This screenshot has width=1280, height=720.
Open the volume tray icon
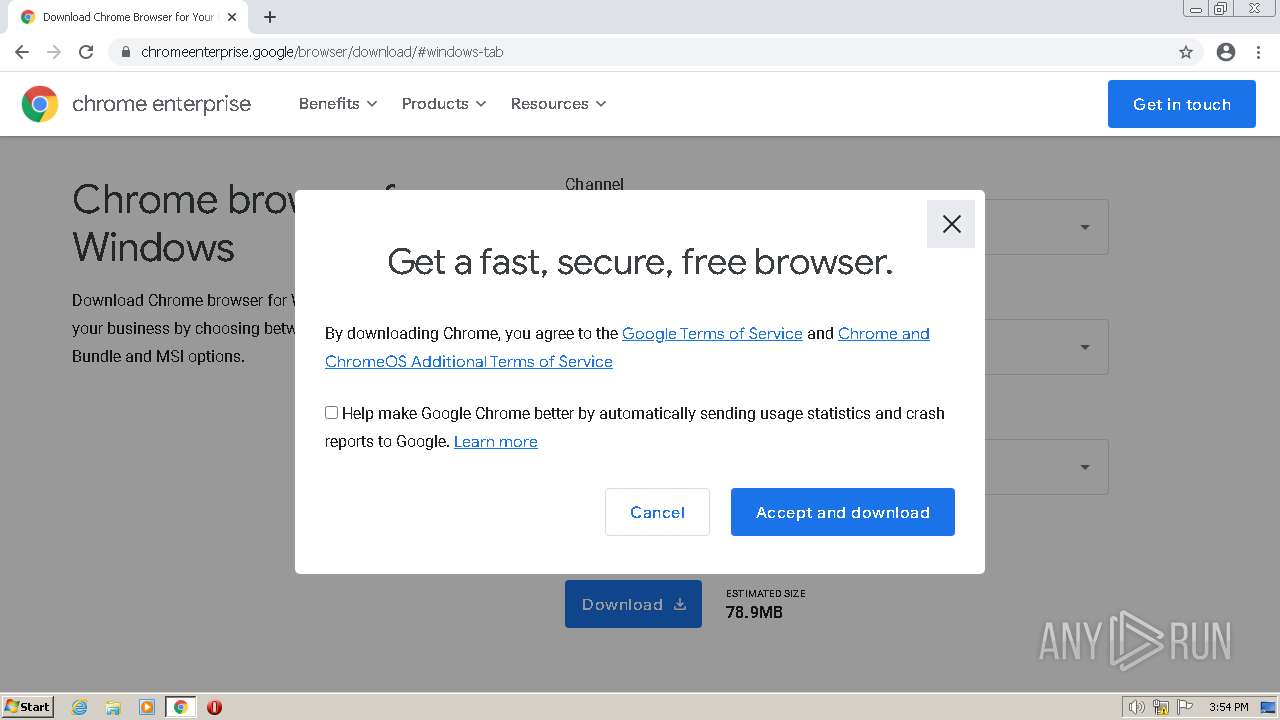click(1136, 707)
